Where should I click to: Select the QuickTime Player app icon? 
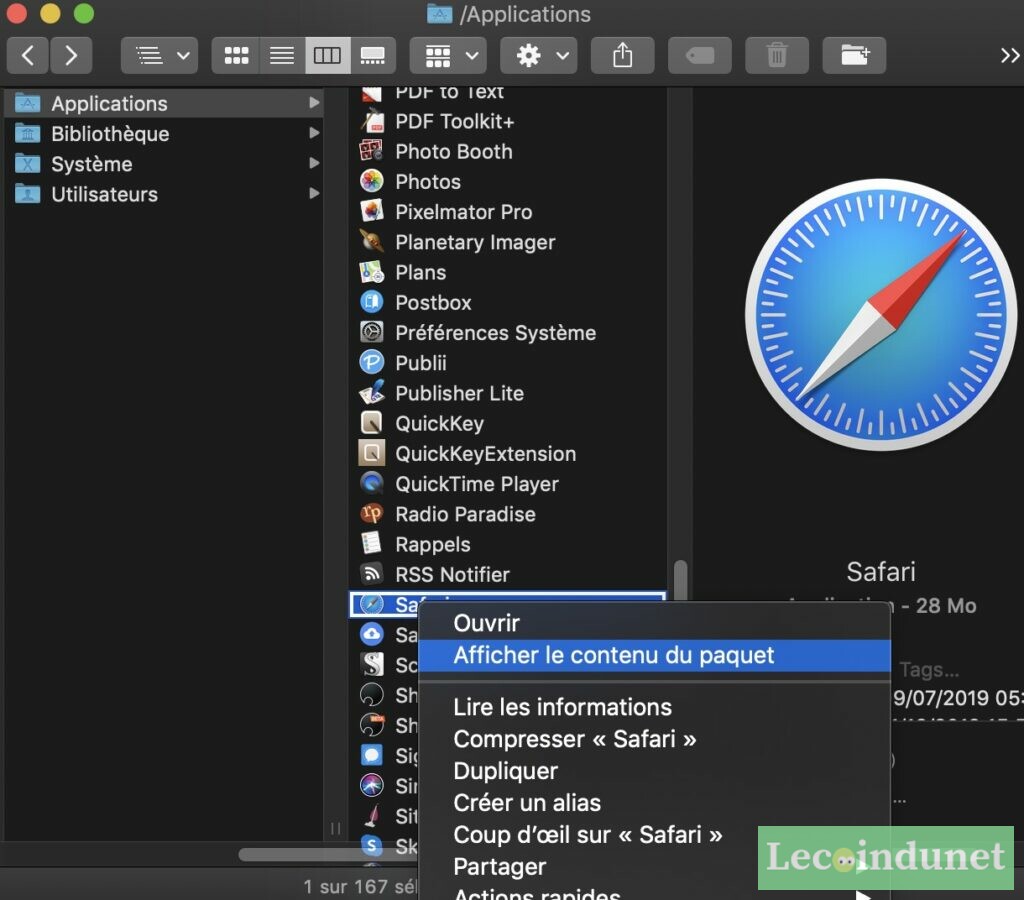coord(372,483)
